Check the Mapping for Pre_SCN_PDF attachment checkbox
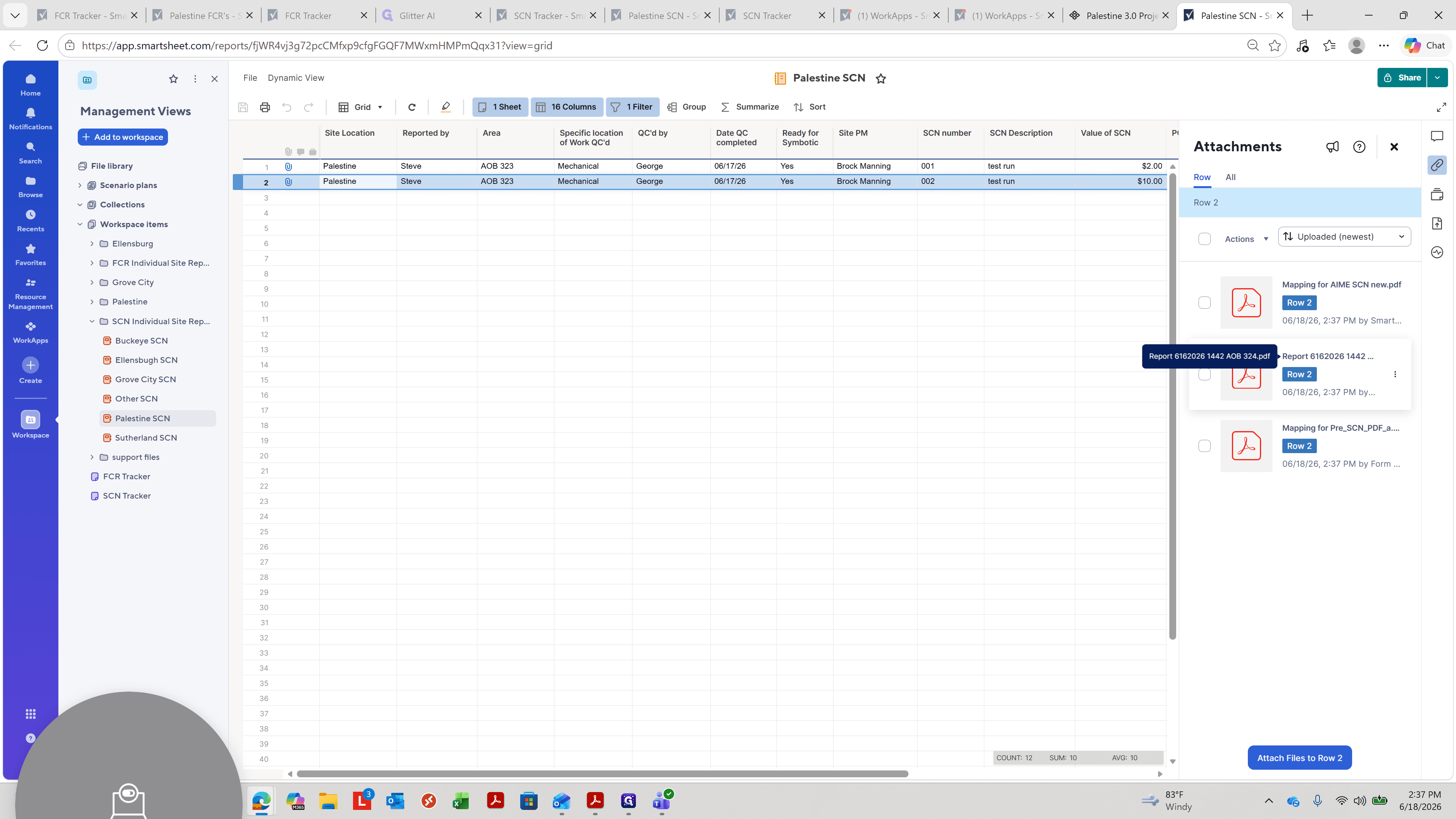 1205,446
